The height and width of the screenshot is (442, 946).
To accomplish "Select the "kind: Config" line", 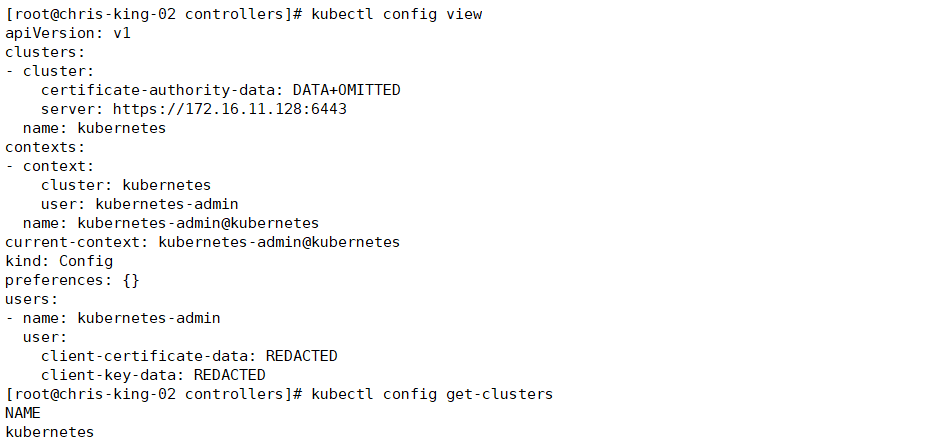I will click(59, 261).
